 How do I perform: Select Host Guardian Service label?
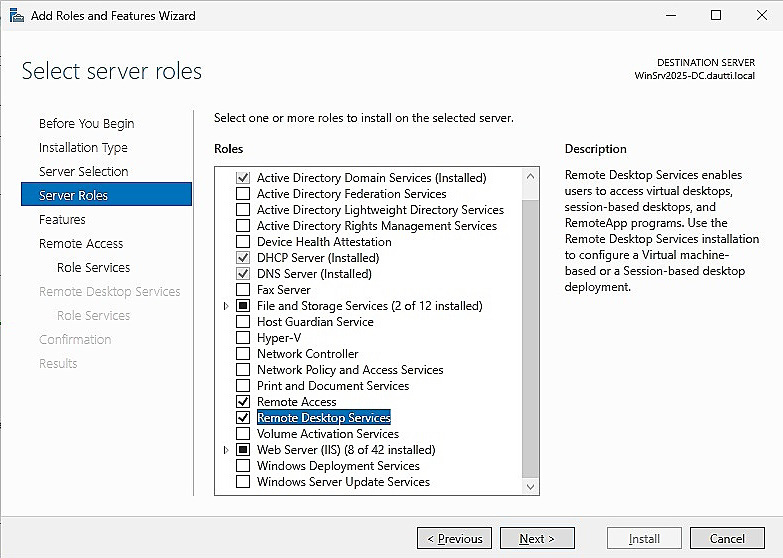pos(315,322)
